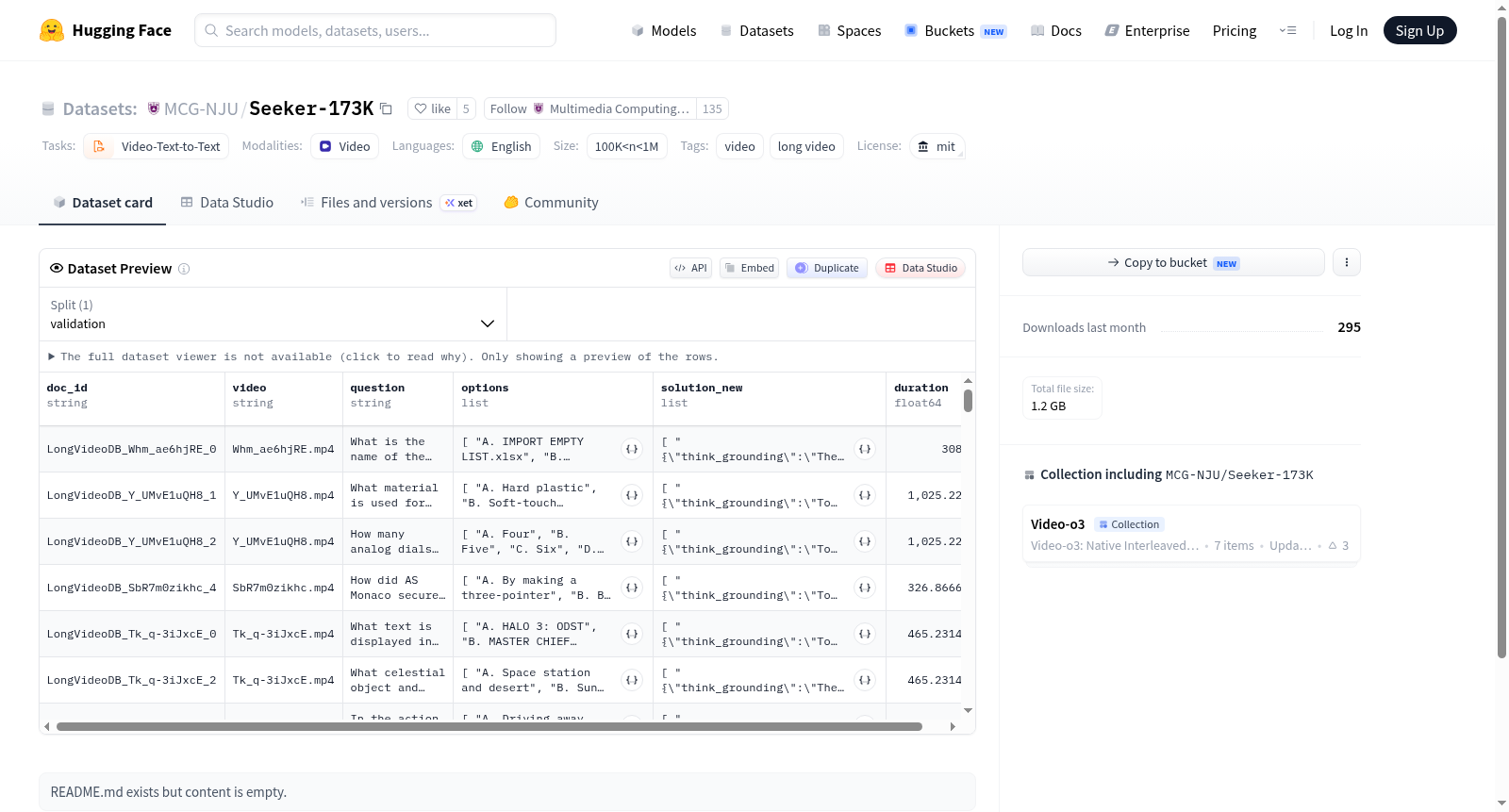Viewport: 1509px width, 812px height.
Task: Expand solution_new JSON for LongVideoDB_Tk_q-3iJxcE_2 row
Action: click(x=865, y=680)
